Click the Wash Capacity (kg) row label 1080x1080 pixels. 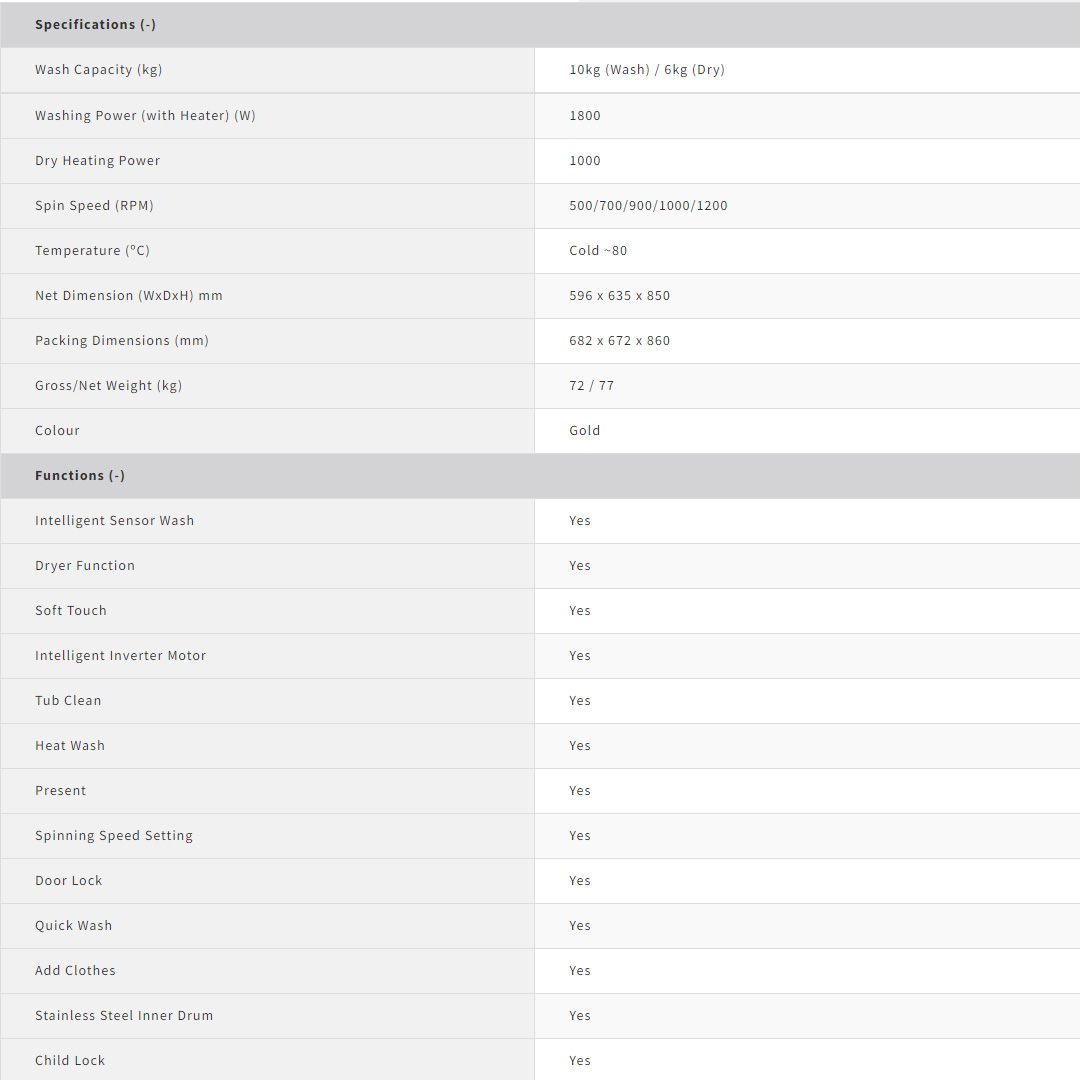pos(98,70)
